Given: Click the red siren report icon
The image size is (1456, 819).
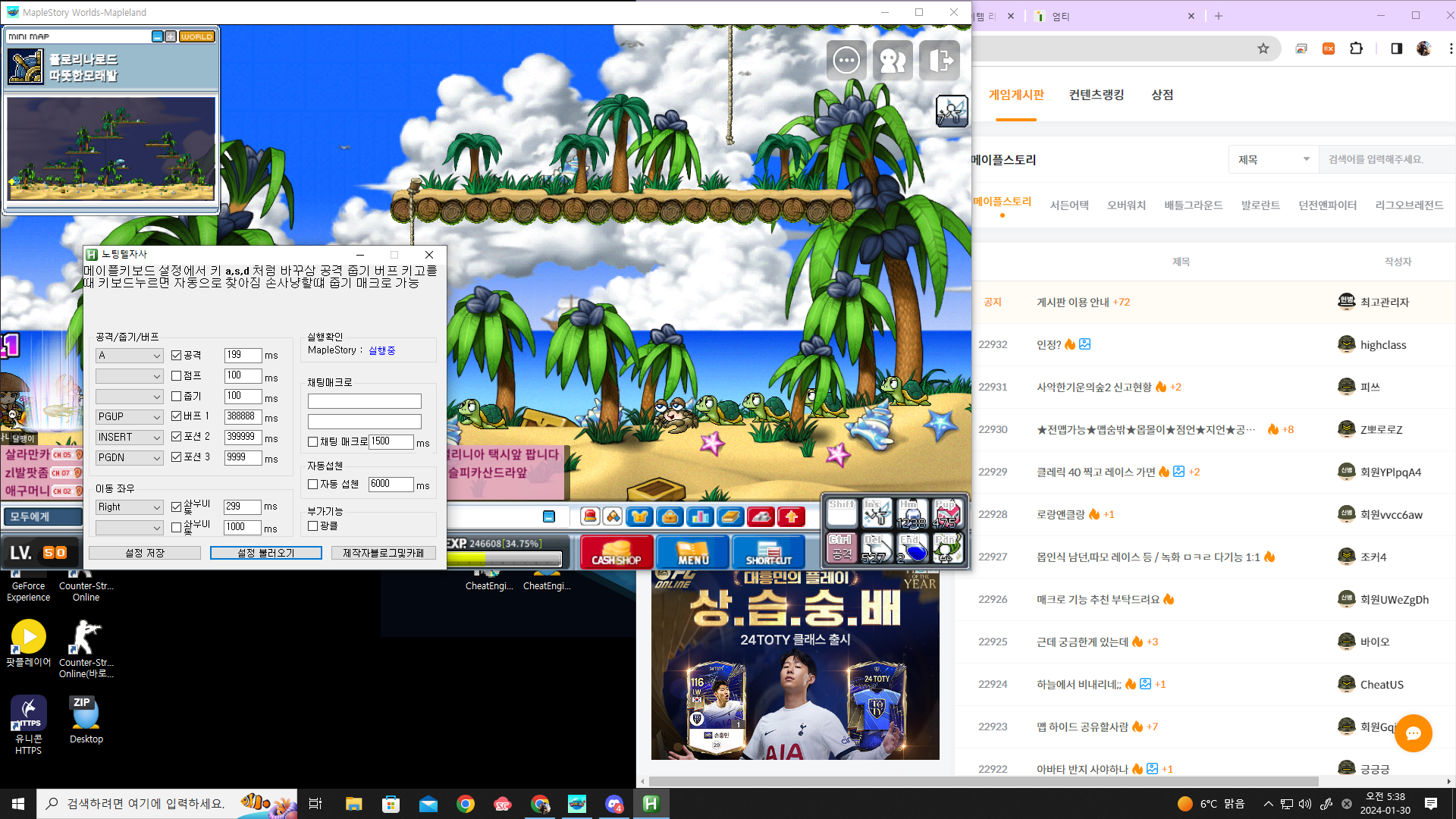Looking at the screenshot, I should (x=590, y=517).
